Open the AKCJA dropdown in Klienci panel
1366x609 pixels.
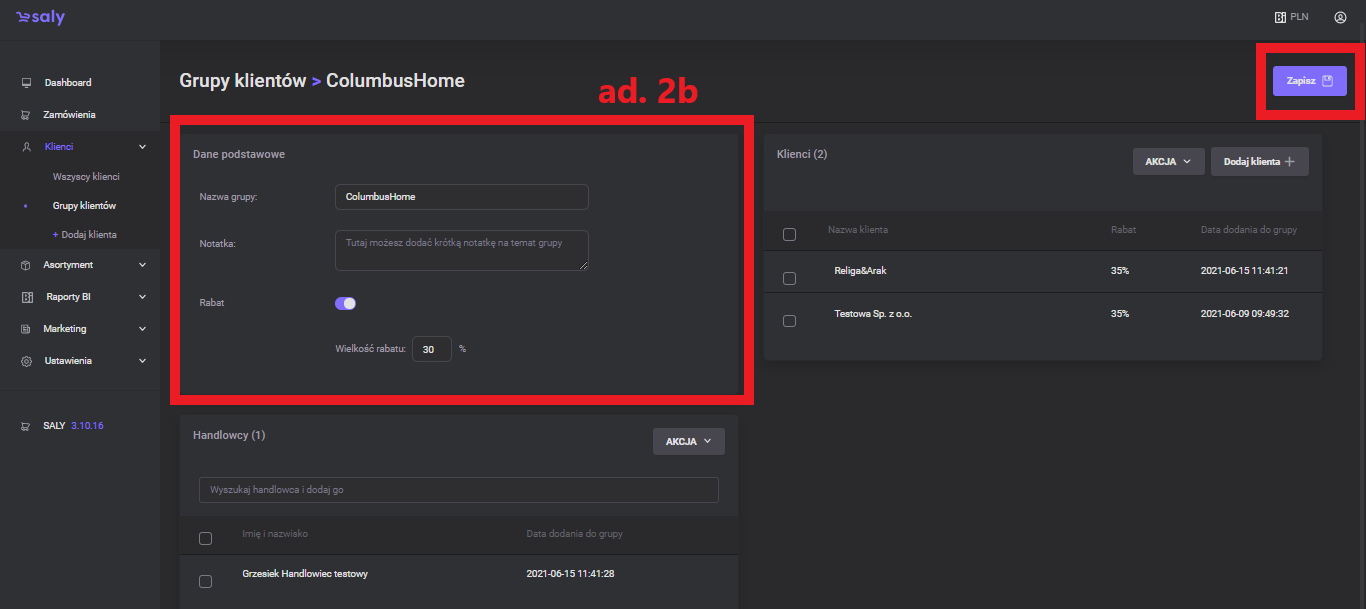1168,162
